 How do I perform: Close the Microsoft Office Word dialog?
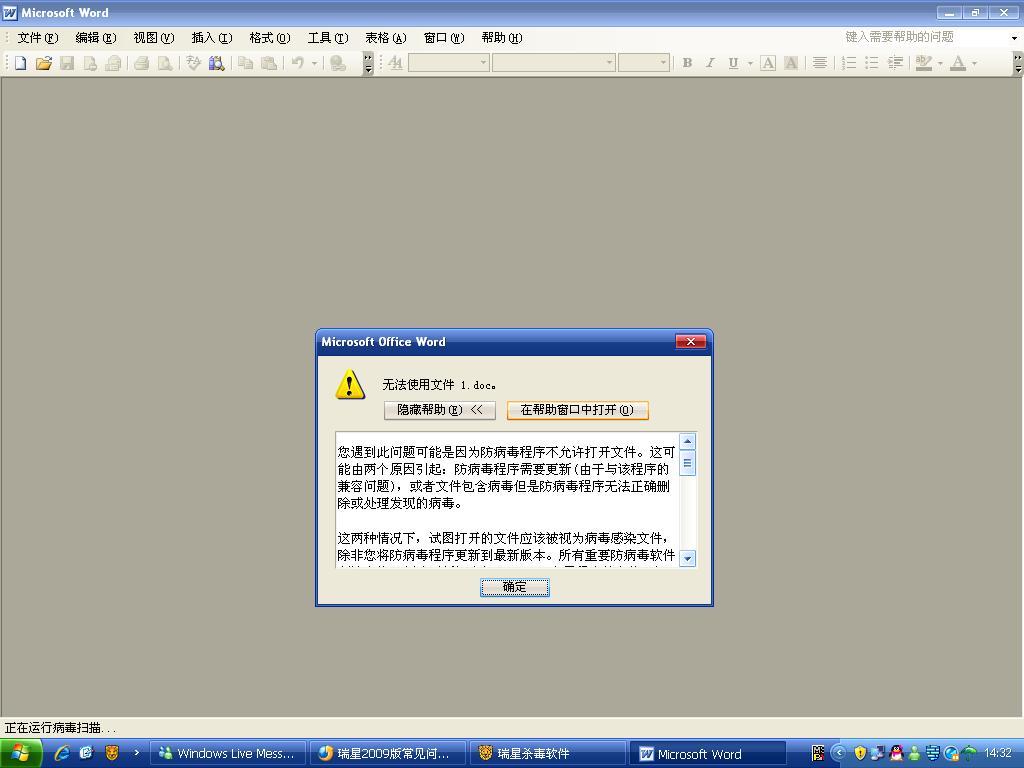(x=690, y=342)
